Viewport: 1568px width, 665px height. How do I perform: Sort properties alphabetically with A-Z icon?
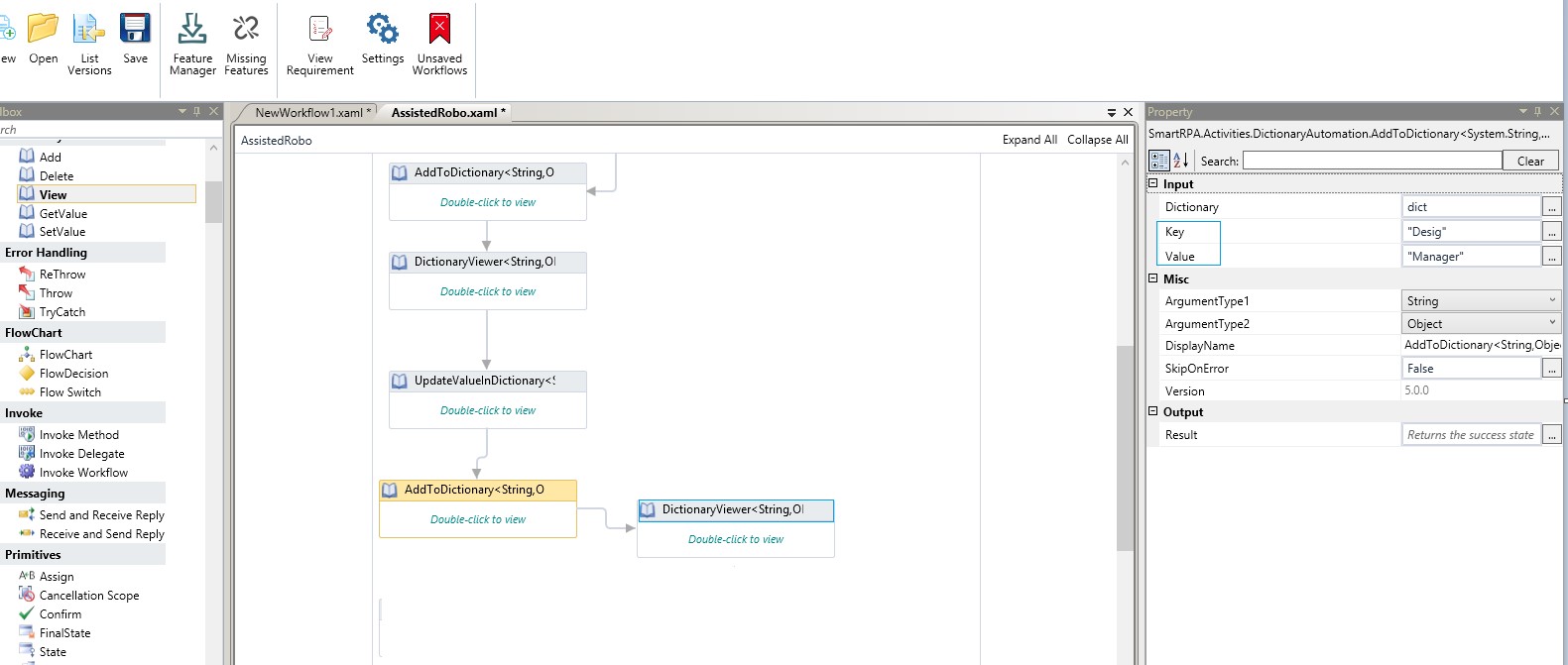[x=1180, y=161]
